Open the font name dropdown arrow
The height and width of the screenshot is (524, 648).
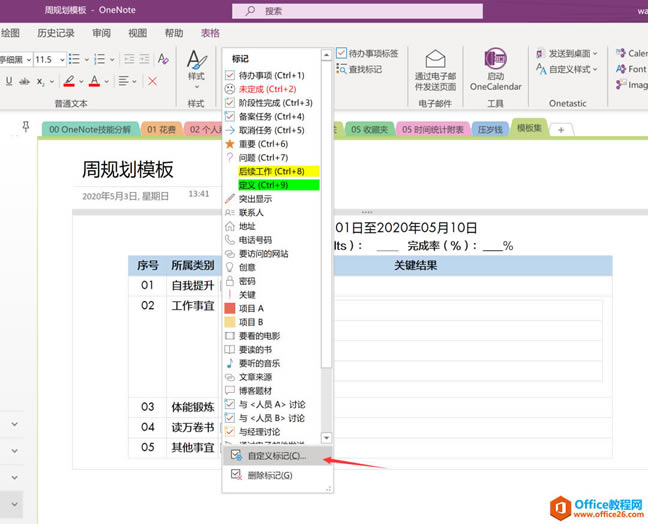(29, 60)
